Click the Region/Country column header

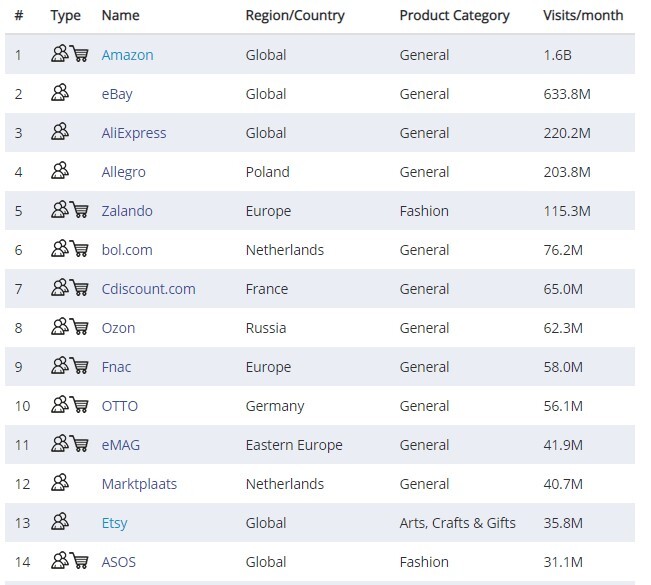coord(295,16)
